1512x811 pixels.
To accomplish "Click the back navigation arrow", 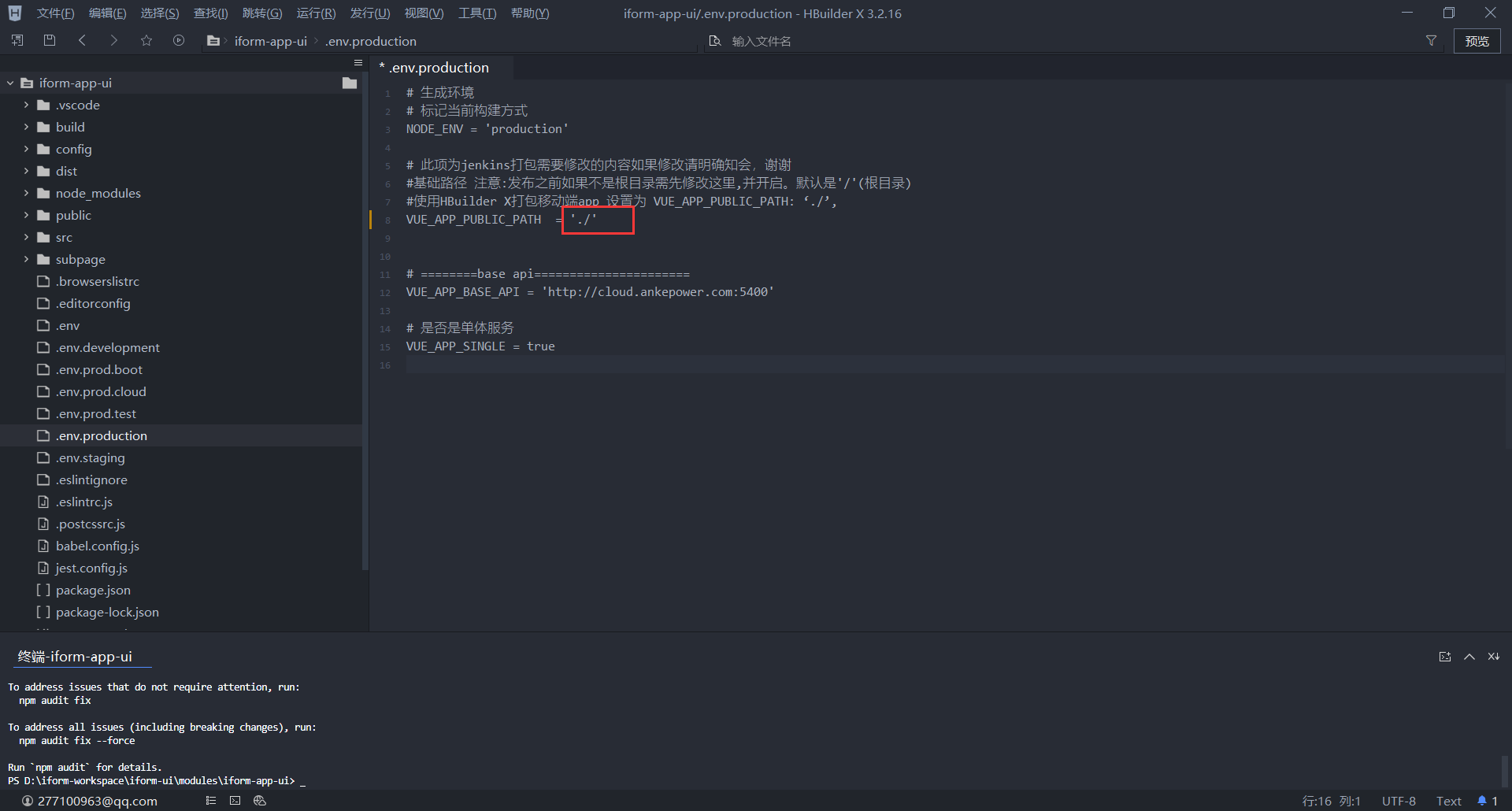I will point(82,41).
